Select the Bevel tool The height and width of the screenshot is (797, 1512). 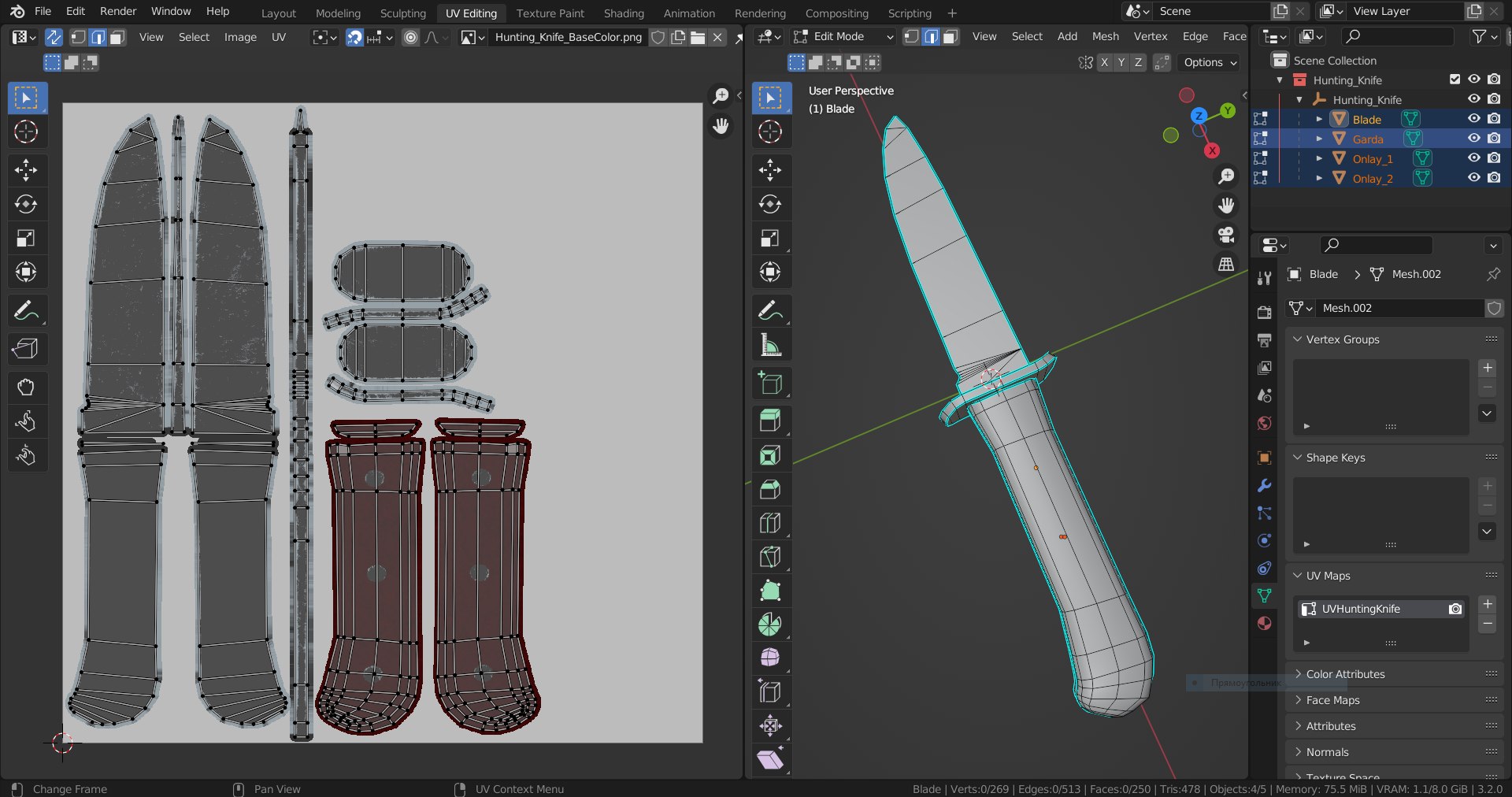point(770,489)
